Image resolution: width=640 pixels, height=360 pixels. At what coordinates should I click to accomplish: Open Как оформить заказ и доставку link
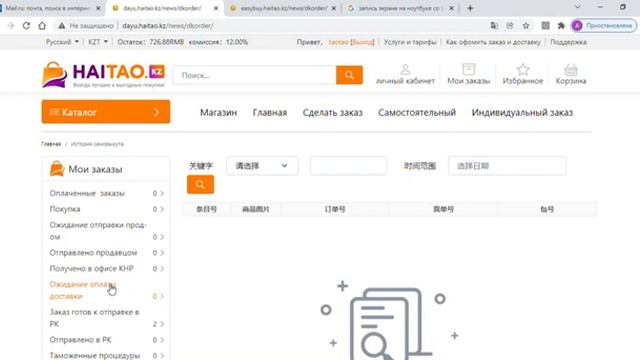pos(493,42)
